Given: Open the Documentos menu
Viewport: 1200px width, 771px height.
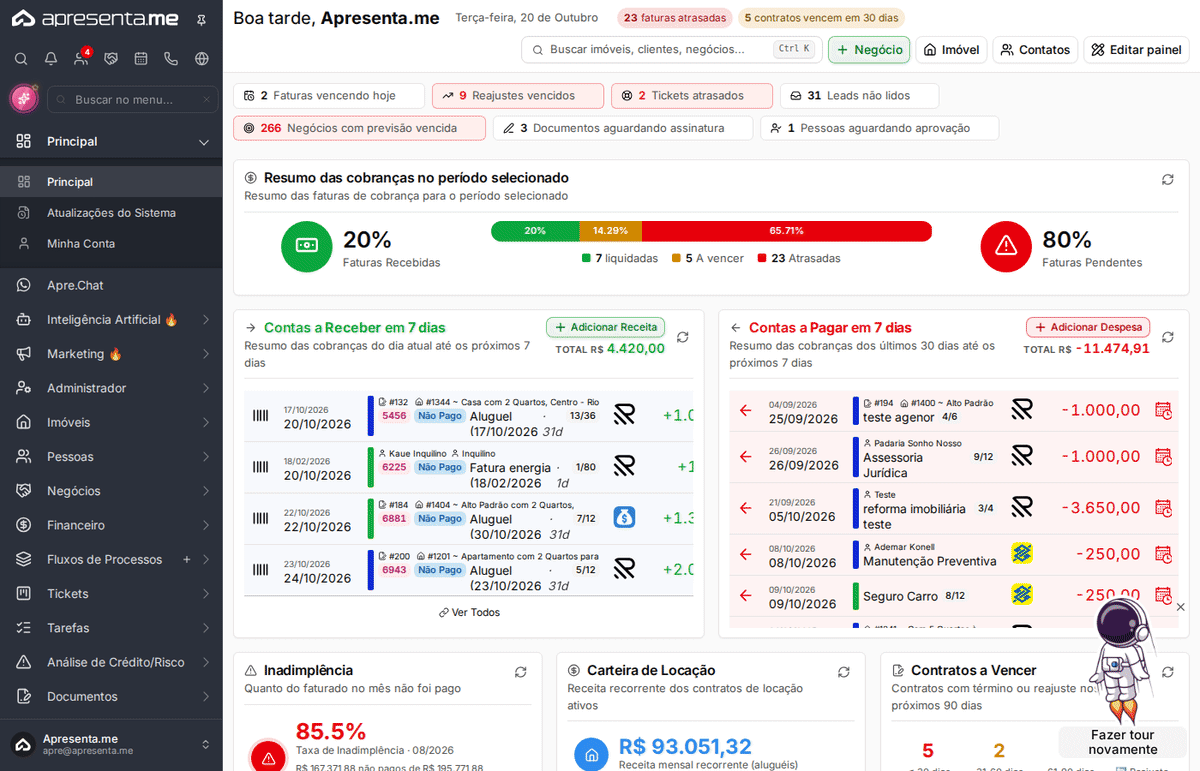Looking at the screenshot, I should click(x=111, y=696).
